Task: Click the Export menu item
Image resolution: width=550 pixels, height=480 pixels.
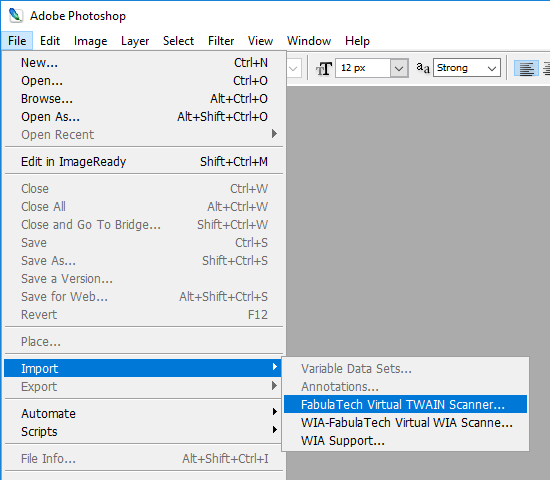Action: coord(143,387)
